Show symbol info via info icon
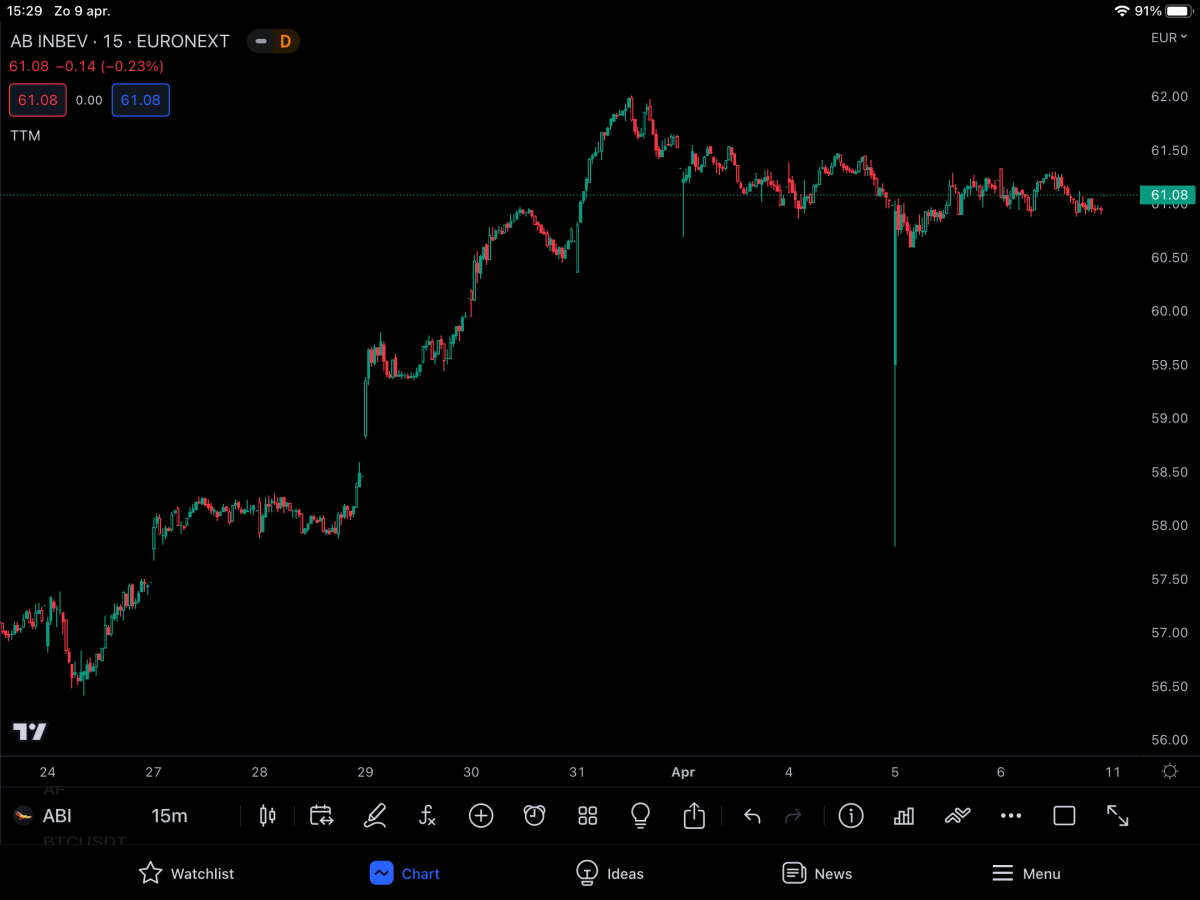The image size is (1200, 900). coord(851,816)
